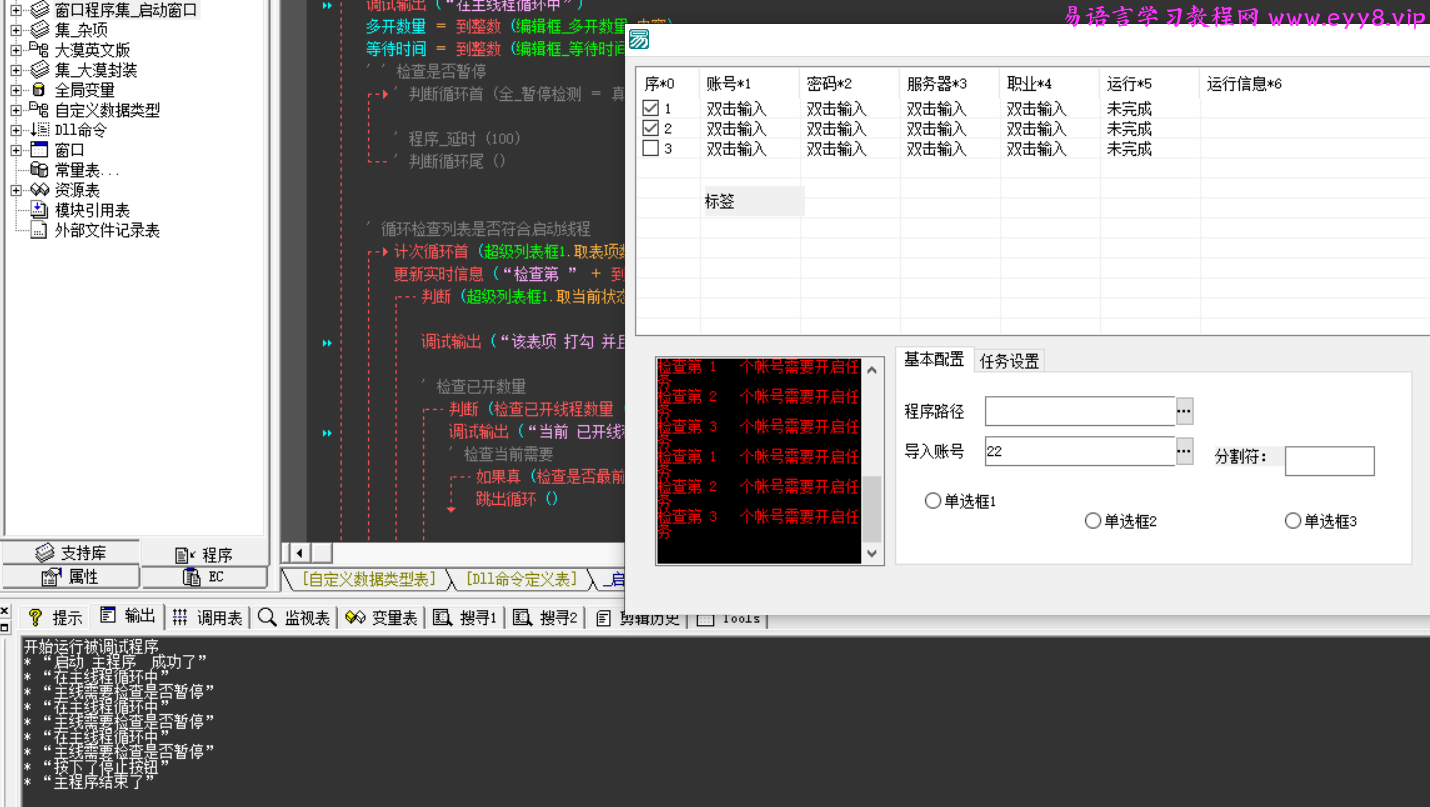The height and width of the screenshot is (807, 1430).
Task: Click the running window's title bar app icon
Action: click(x=640, y=40)
